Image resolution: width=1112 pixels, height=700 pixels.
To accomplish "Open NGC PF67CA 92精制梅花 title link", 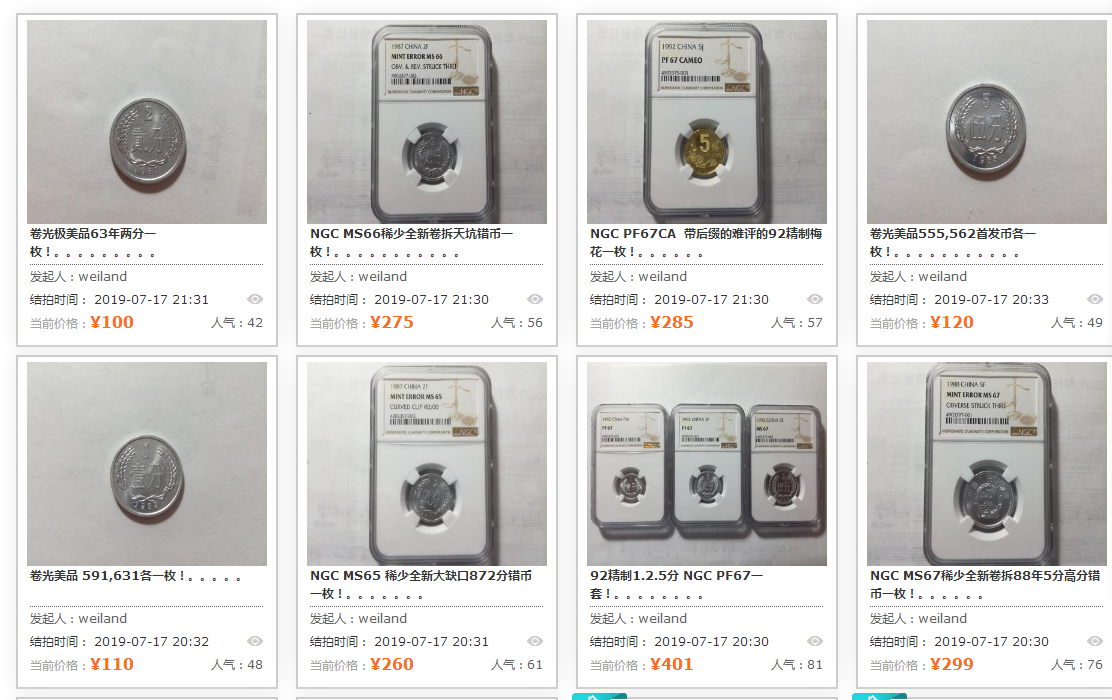I will point(706,243).
